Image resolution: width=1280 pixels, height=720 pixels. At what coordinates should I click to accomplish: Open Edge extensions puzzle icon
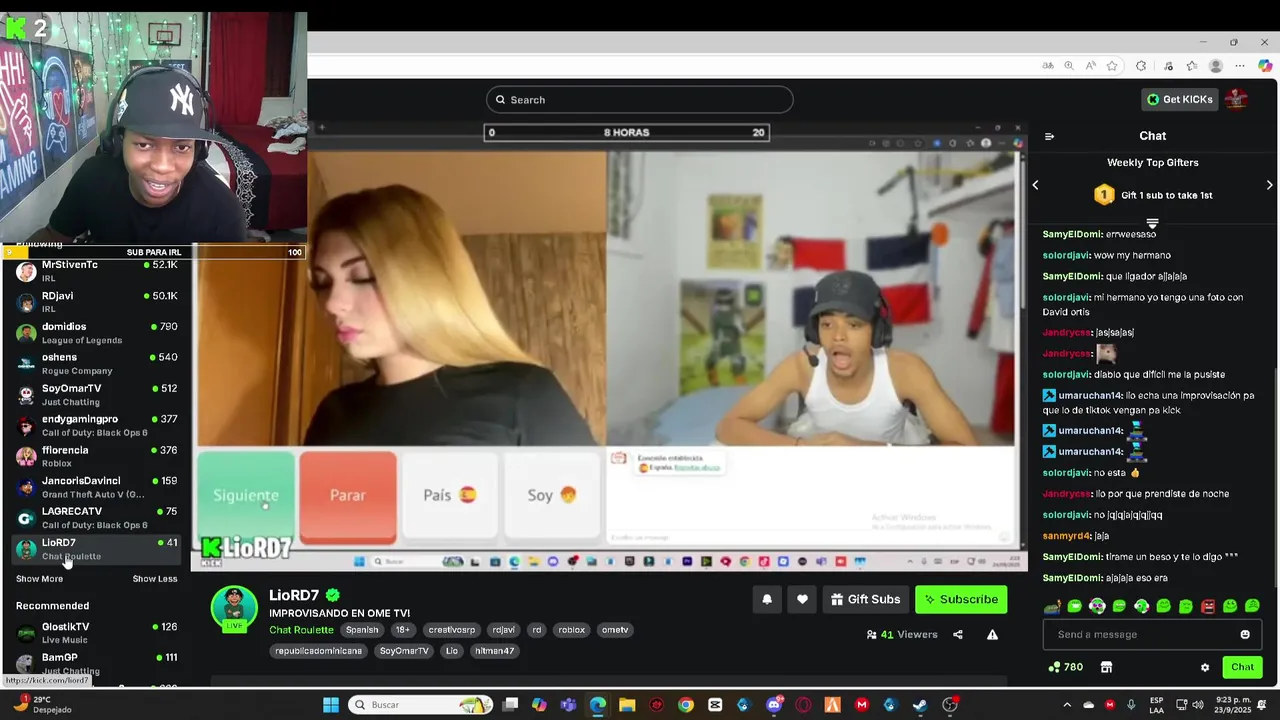point(1141,66)
